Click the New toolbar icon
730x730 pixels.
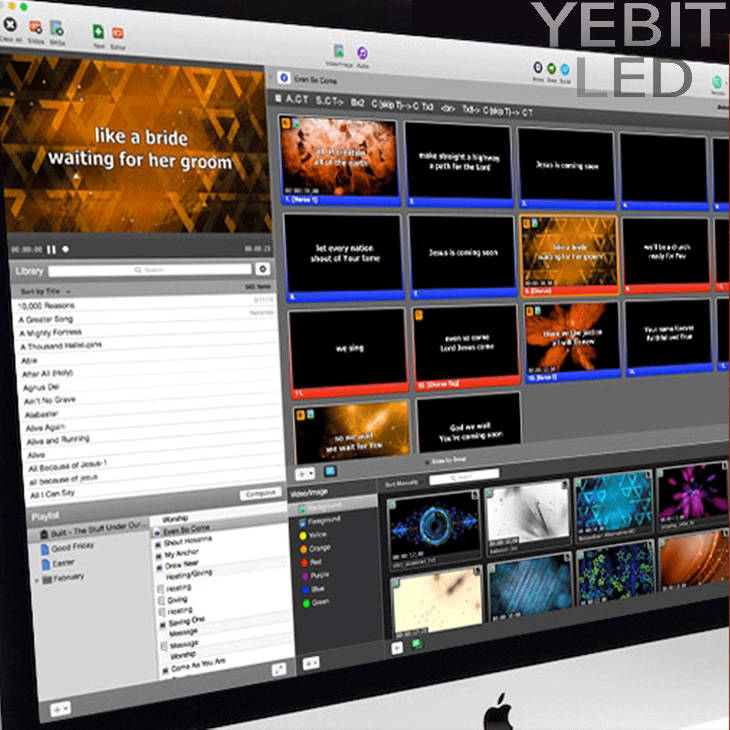click(x=98, y=34)
